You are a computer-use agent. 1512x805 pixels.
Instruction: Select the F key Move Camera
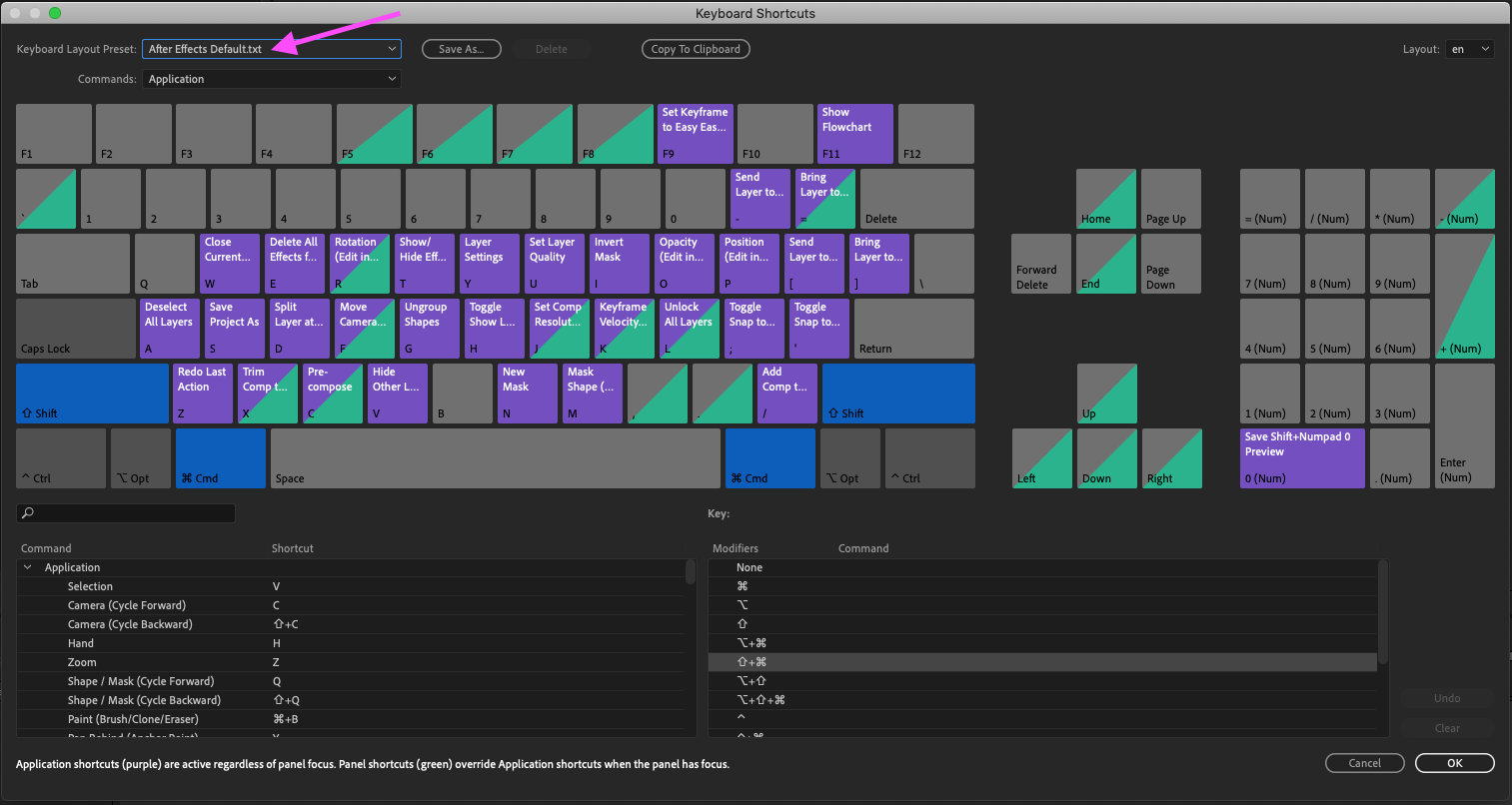[365, 329]
